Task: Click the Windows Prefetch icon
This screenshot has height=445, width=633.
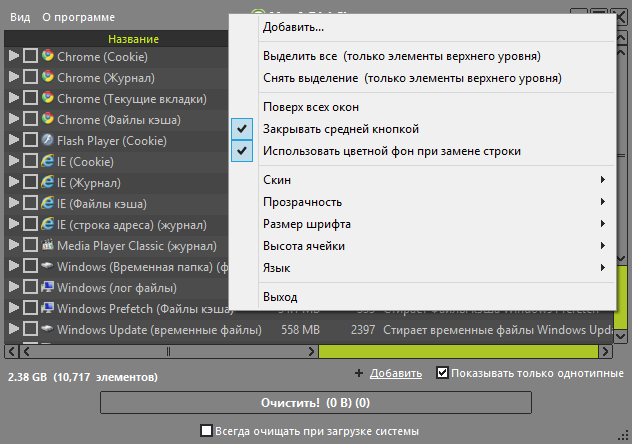Action: coord(48,308)
